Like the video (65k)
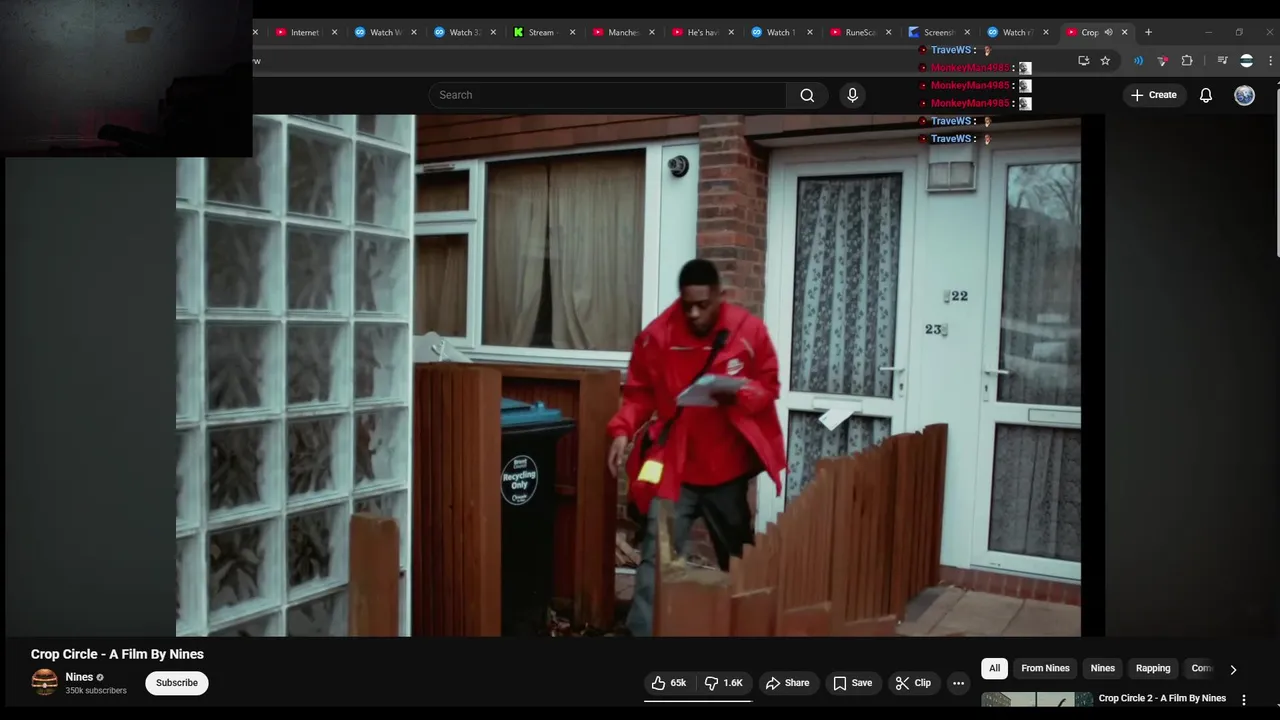The image size is (1280, 720). (668, 683)
